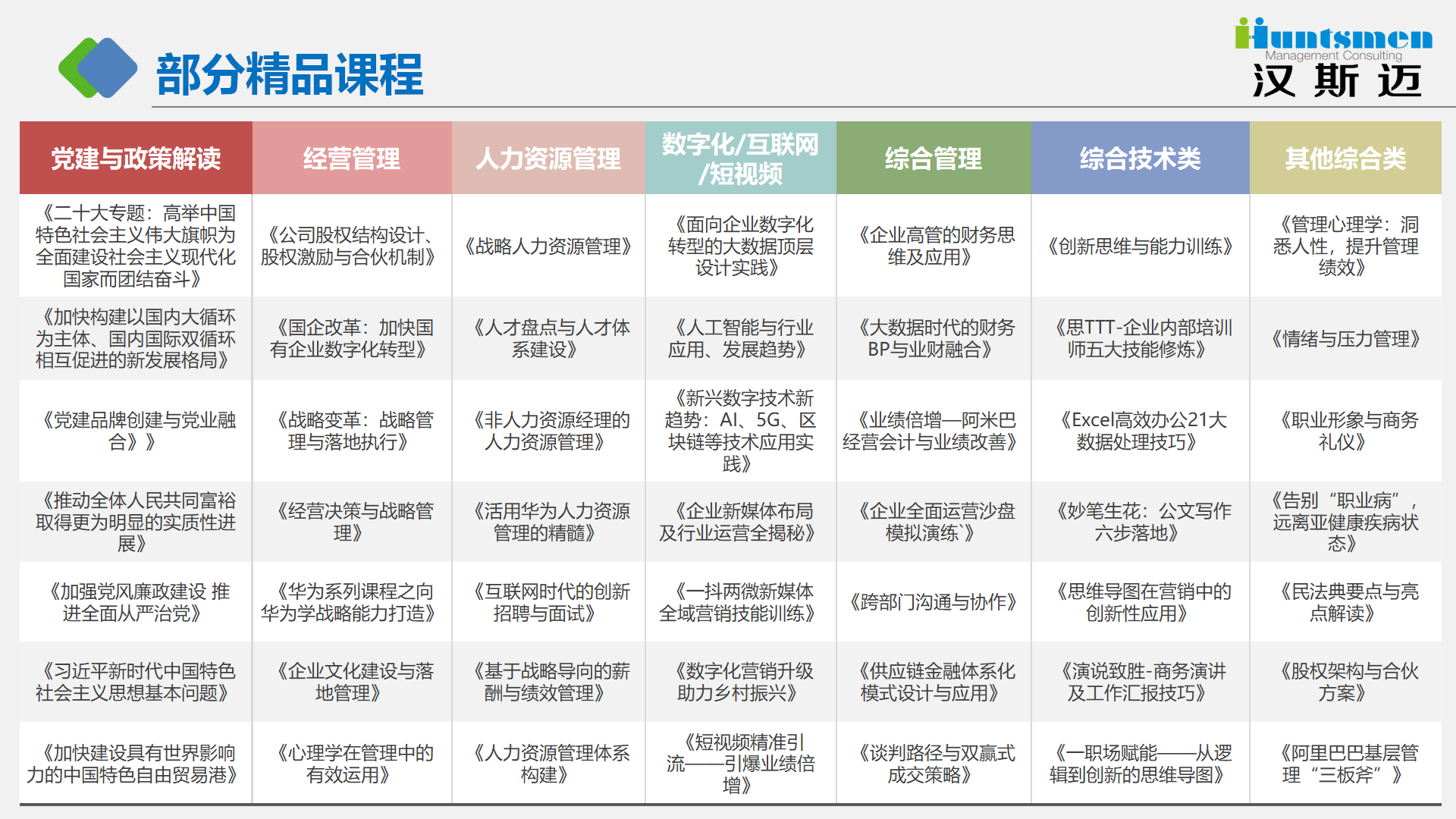Click the 管理心理学 course cell
The height and width of the screenshot is (819, 1456).
coord(1345,246)
